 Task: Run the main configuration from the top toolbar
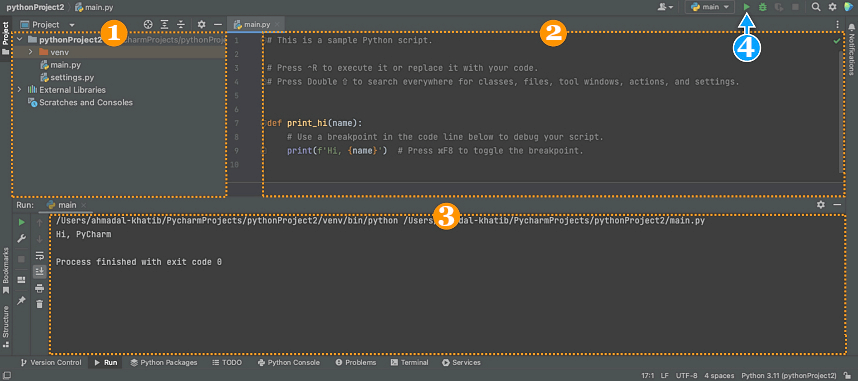coord(746,7)
